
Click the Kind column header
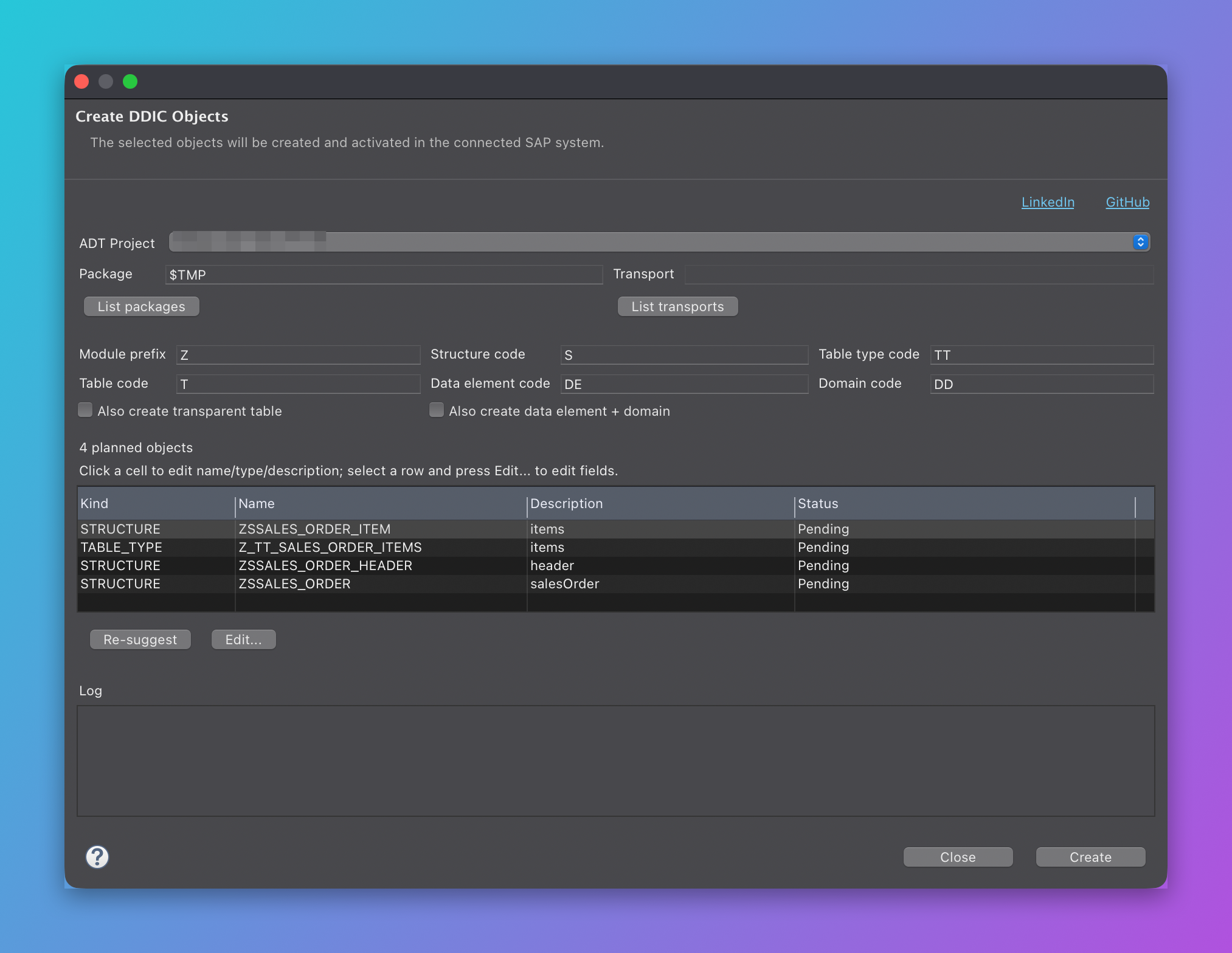tap(156, 504)
